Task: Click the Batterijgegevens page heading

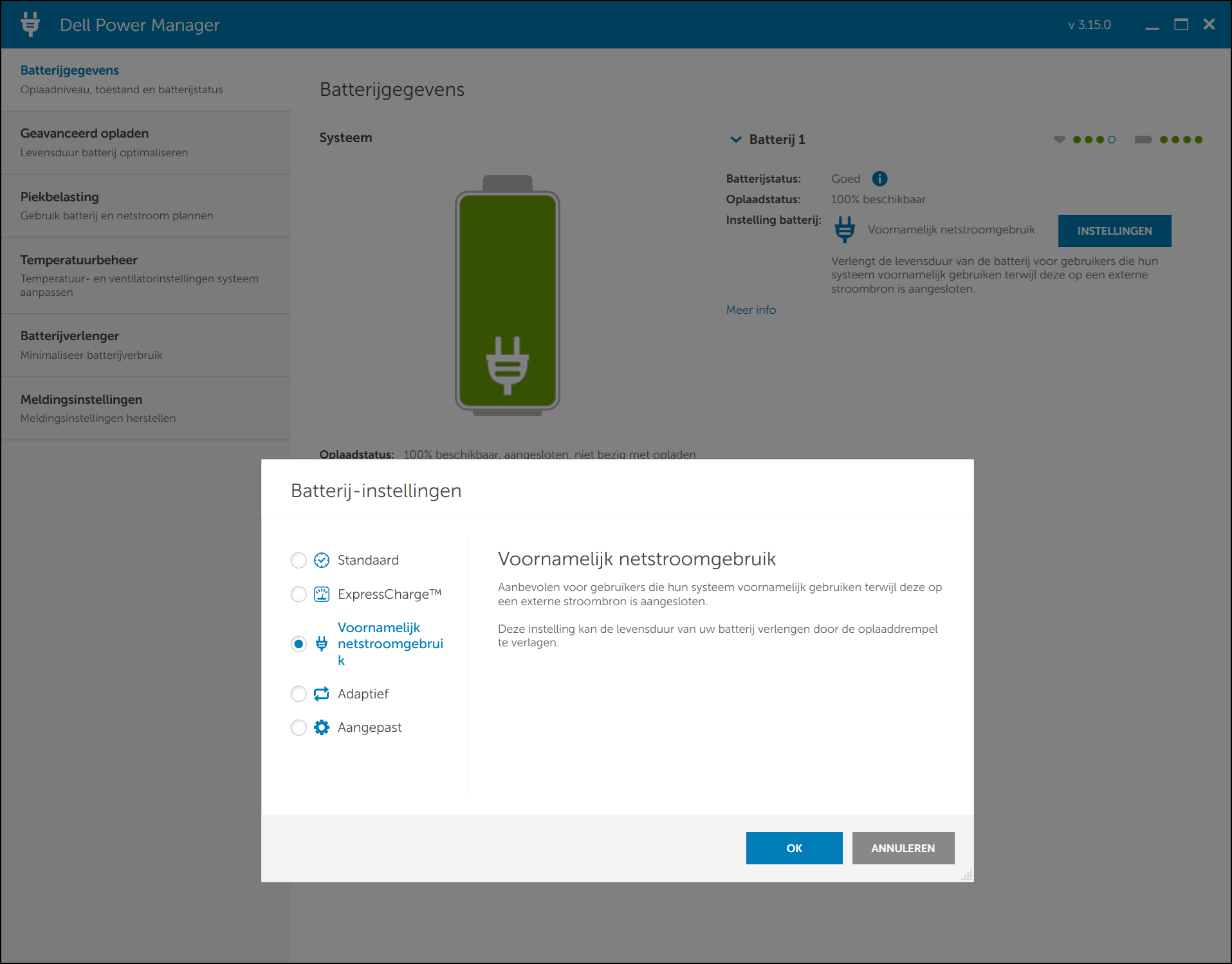Action: pyautogui.click(x=392, y=89)
